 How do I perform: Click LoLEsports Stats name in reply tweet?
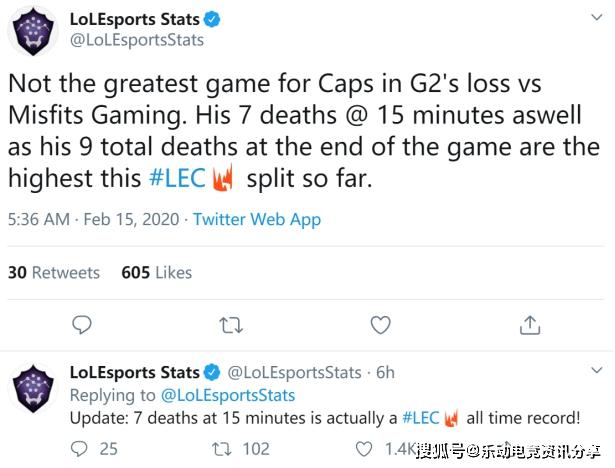point(132,373)
